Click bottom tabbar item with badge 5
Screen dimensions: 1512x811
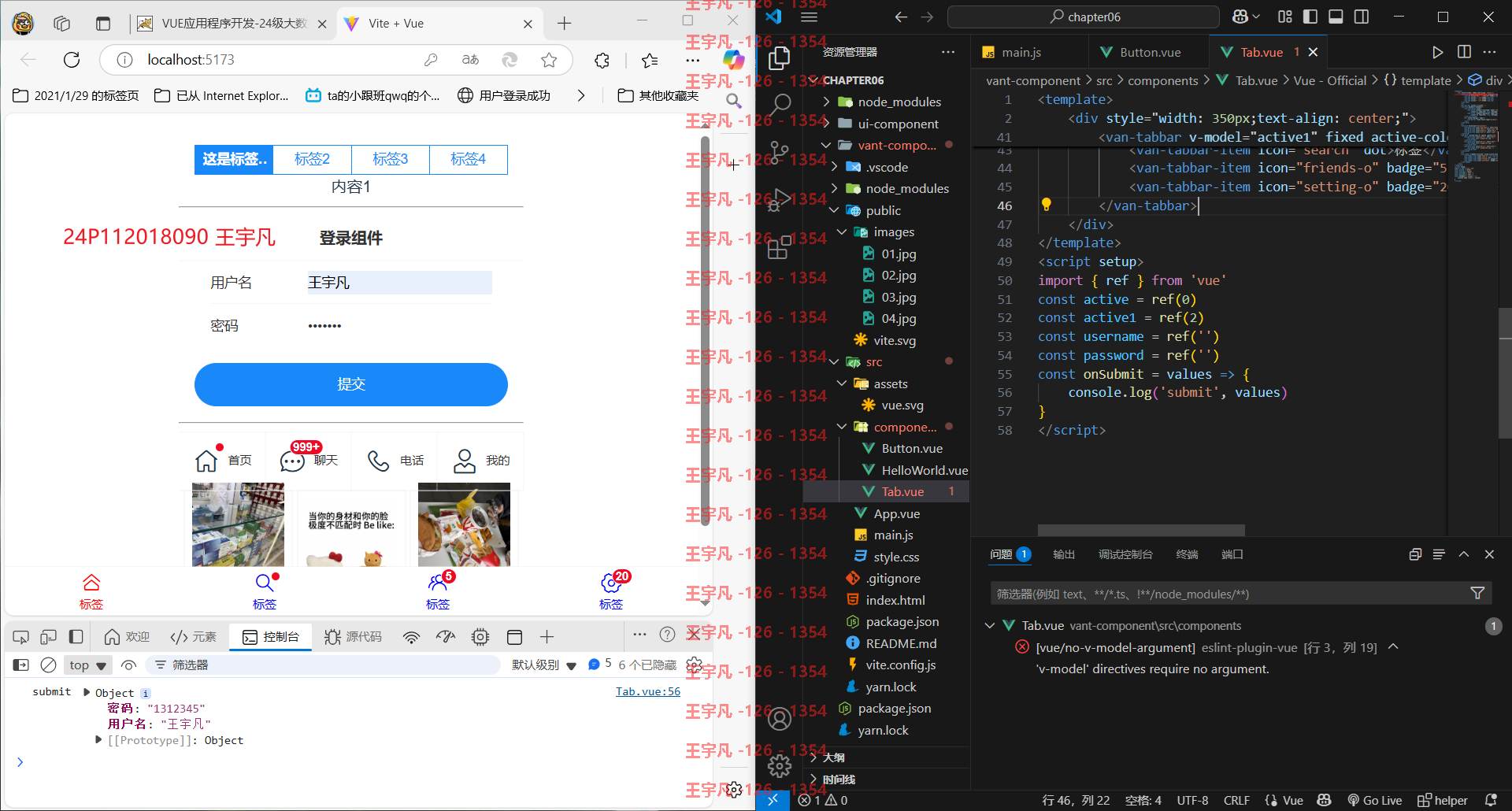pos(438,591)
